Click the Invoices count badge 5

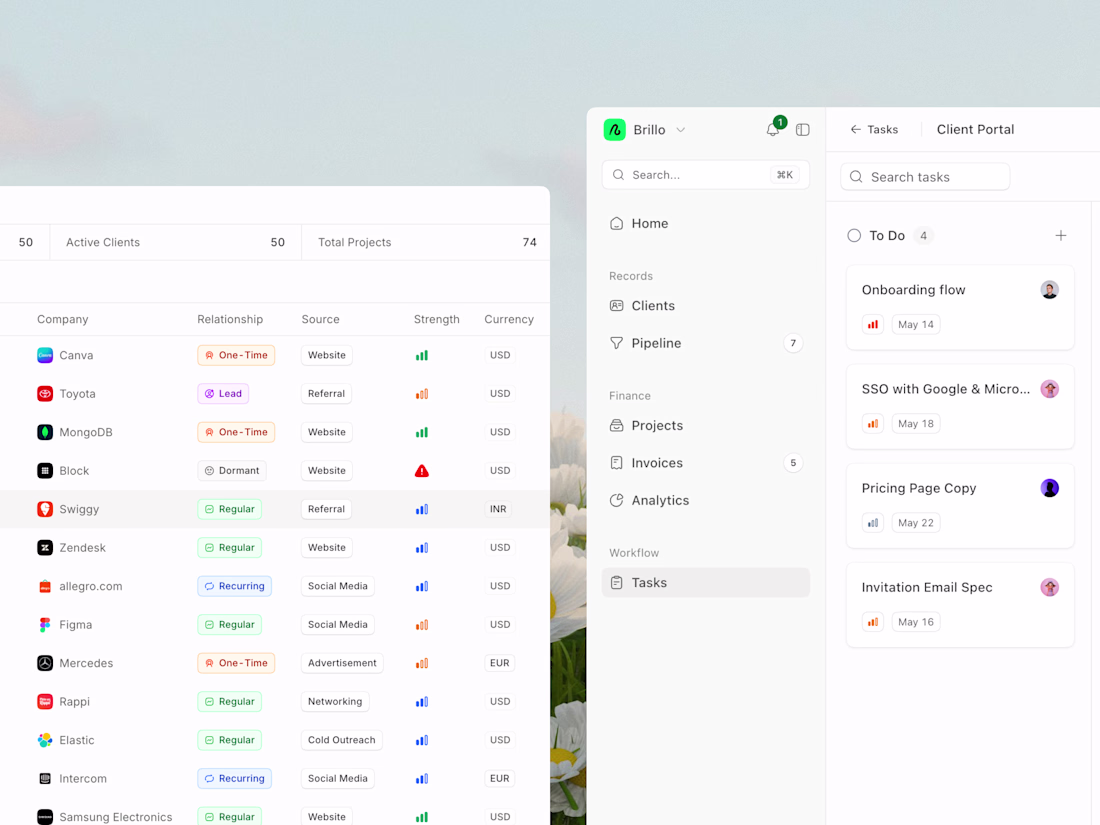click(793, 463)
